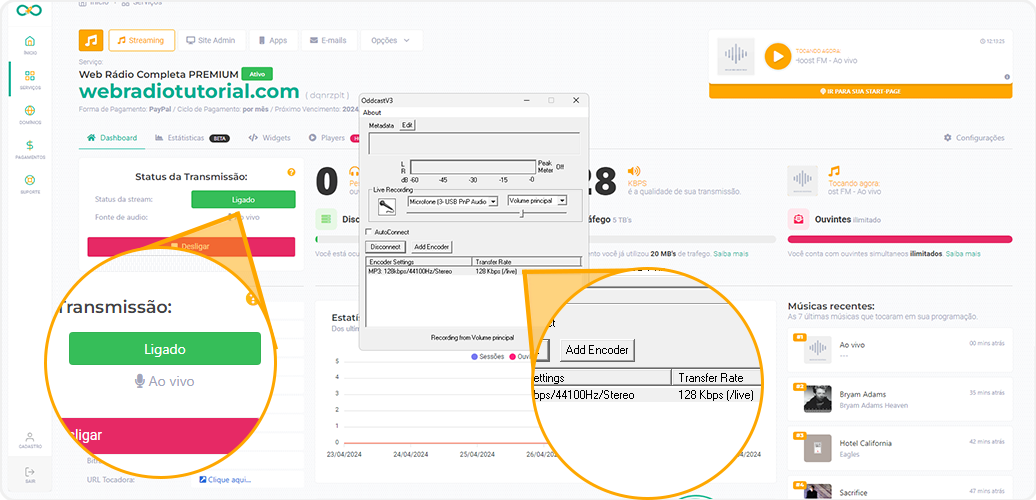1036x500 pixels.
Task: Click the red Desligar button
Action: 191,246
